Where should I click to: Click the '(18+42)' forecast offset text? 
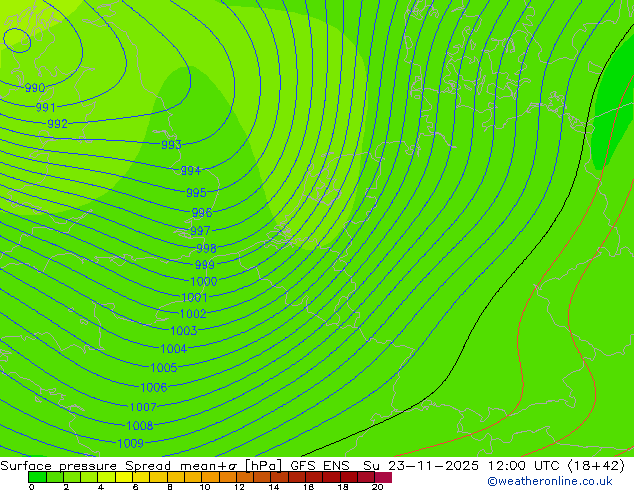pos(596,466)
